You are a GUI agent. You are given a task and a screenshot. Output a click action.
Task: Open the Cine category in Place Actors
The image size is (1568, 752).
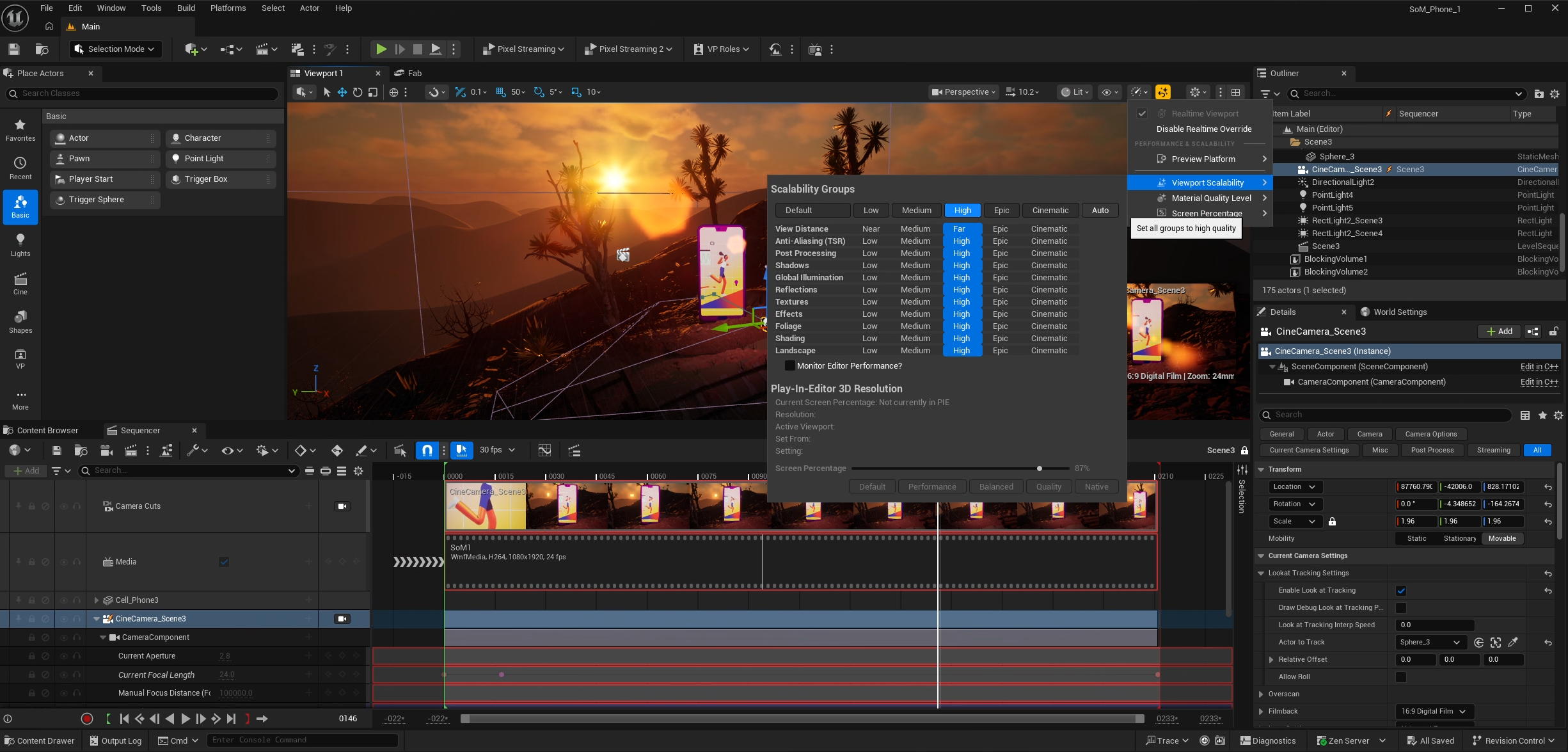coord(20,284)
